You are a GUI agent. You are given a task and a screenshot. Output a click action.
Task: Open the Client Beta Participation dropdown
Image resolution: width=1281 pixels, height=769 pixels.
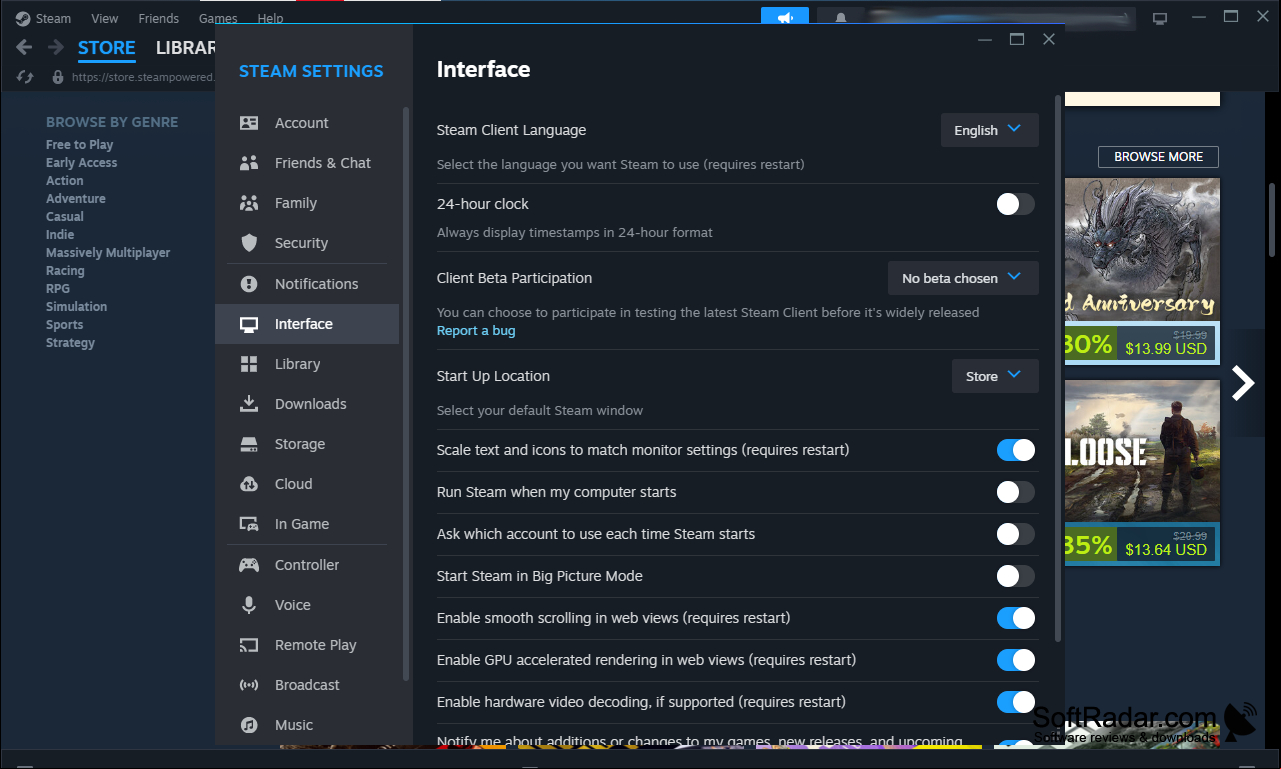[x=963, y=278]
